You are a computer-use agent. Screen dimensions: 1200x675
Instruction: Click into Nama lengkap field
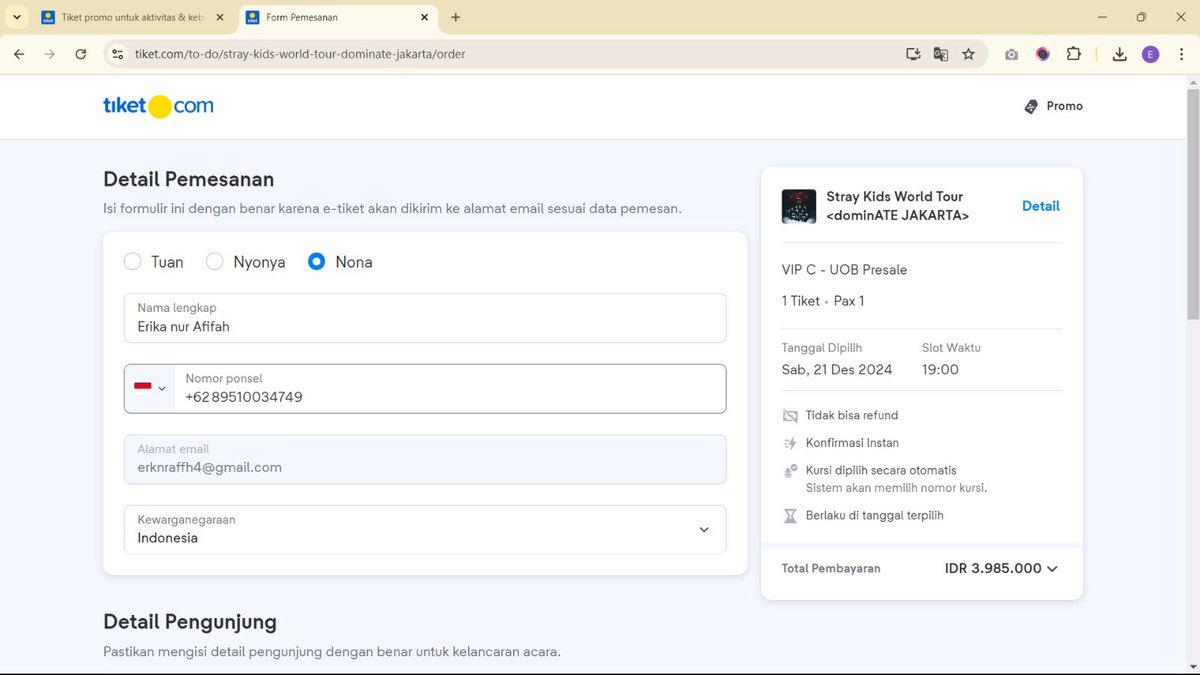pos(425,318)
